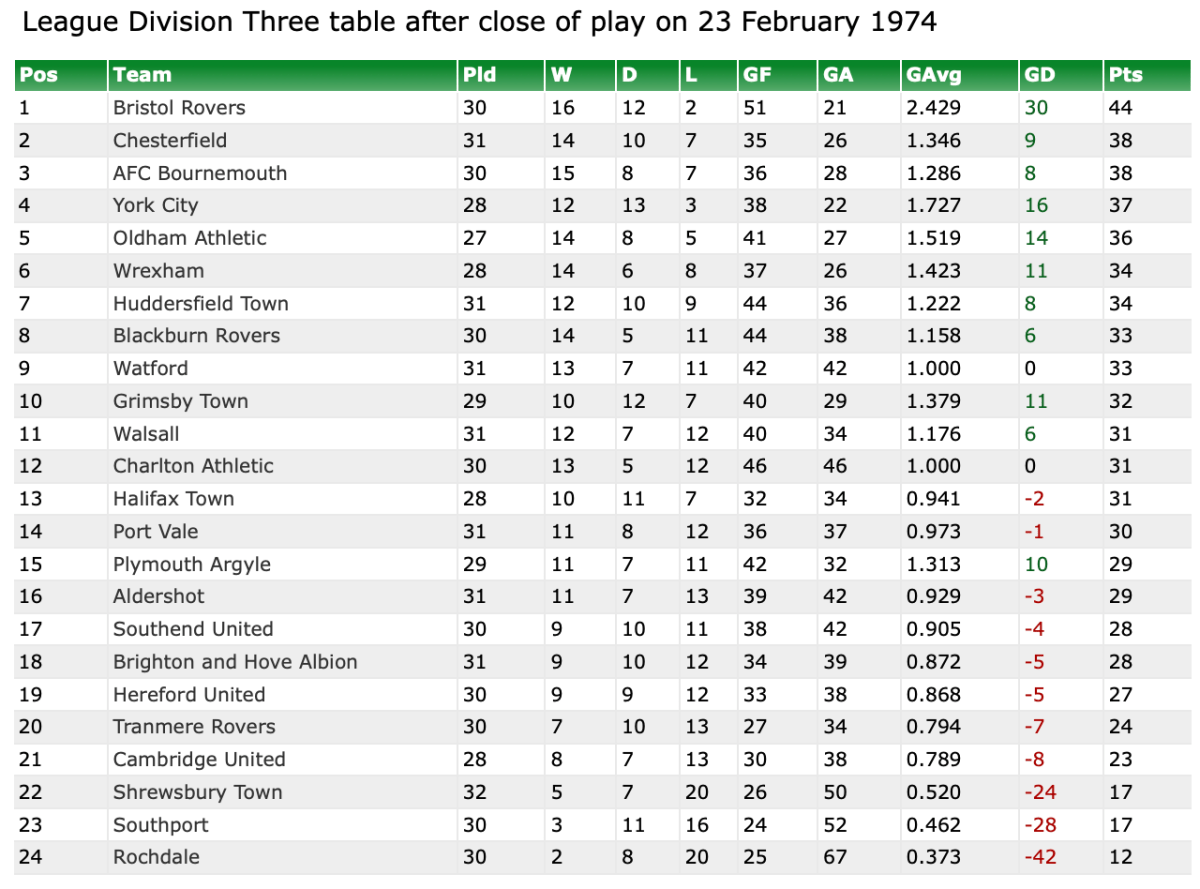
Task: Click the Grimsby Town team name
Action: (180, 401)
